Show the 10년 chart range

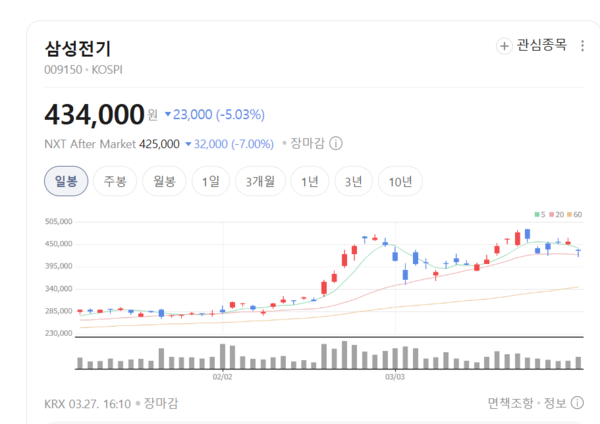click(x=400, y=181)
